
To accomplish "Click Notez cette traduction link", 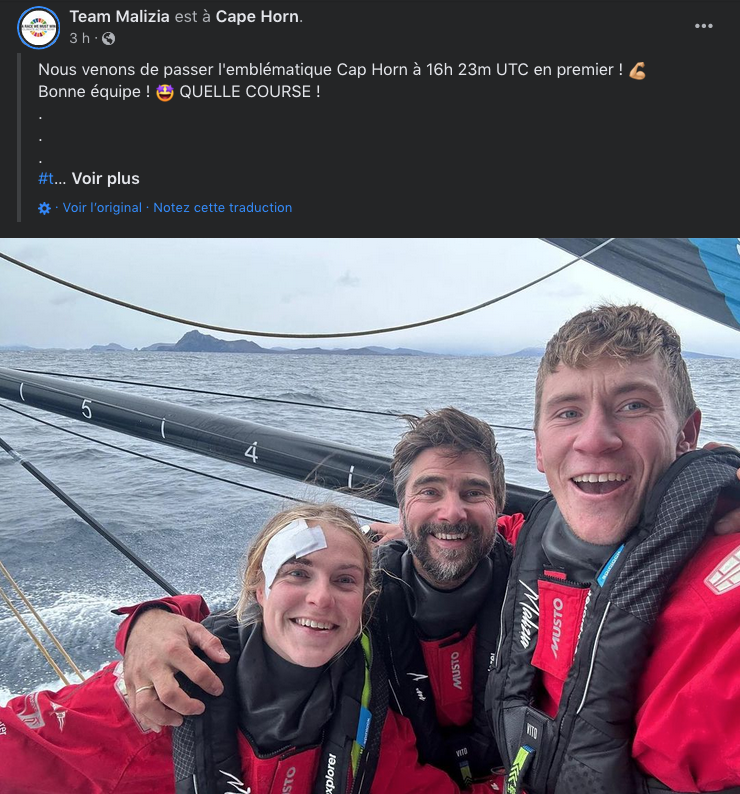I will pyautogui.click(x=223, y=208).
